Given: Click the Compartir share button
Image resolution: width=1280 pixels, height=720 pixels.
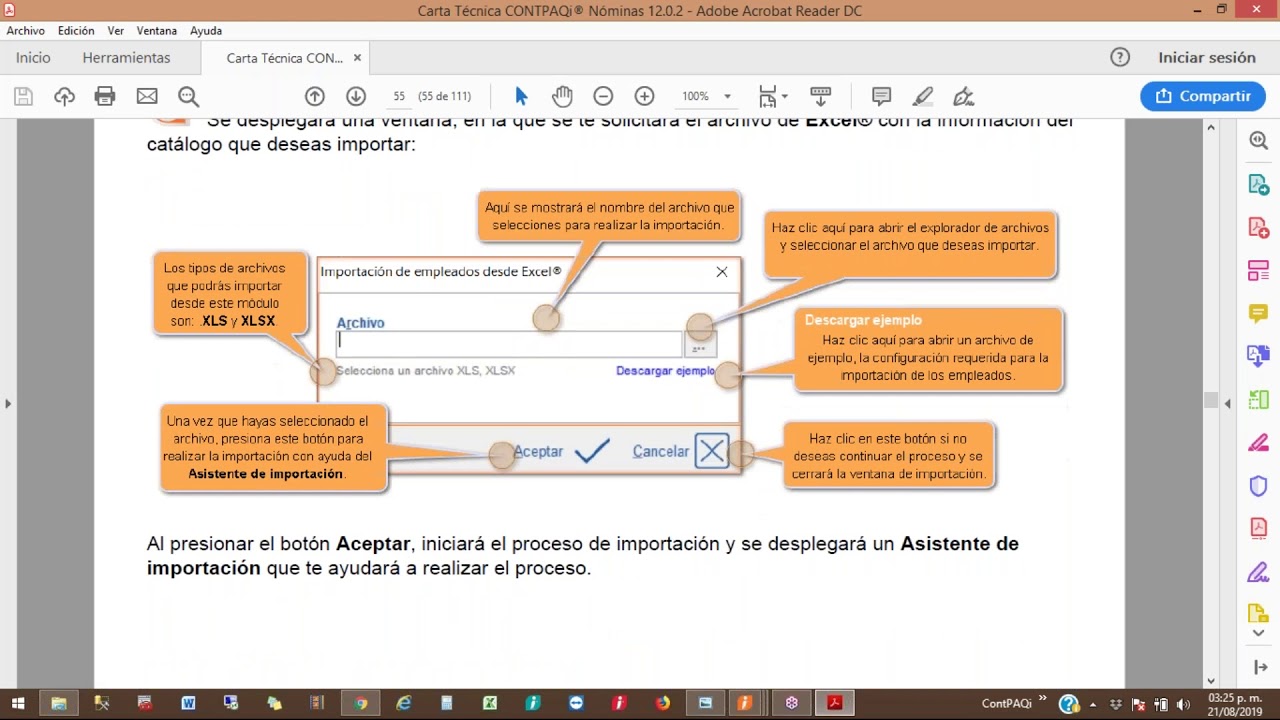Looking at the screenshot, I should point(1203,96).
